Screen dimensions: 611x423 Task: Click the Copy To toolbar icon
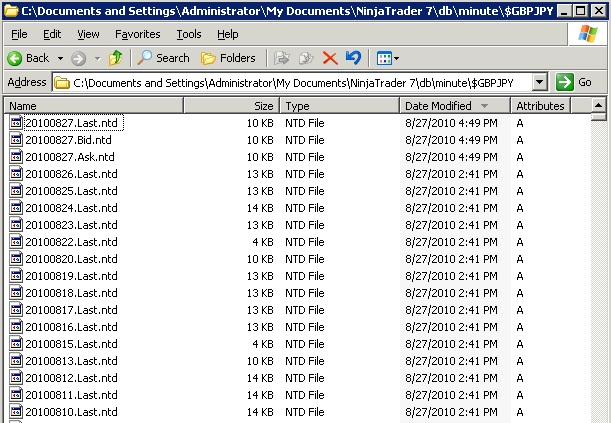pos(306,58)
